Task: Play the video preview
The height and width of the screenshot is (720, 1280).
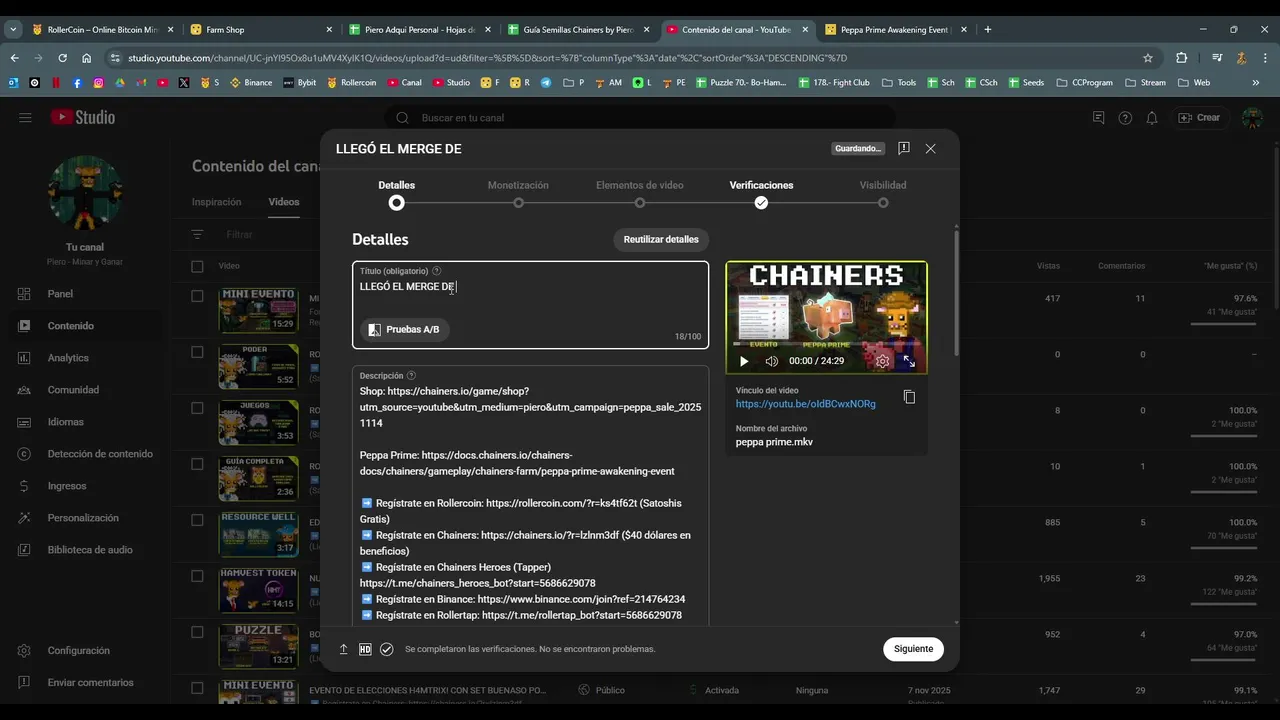Action: pos(743,361)
